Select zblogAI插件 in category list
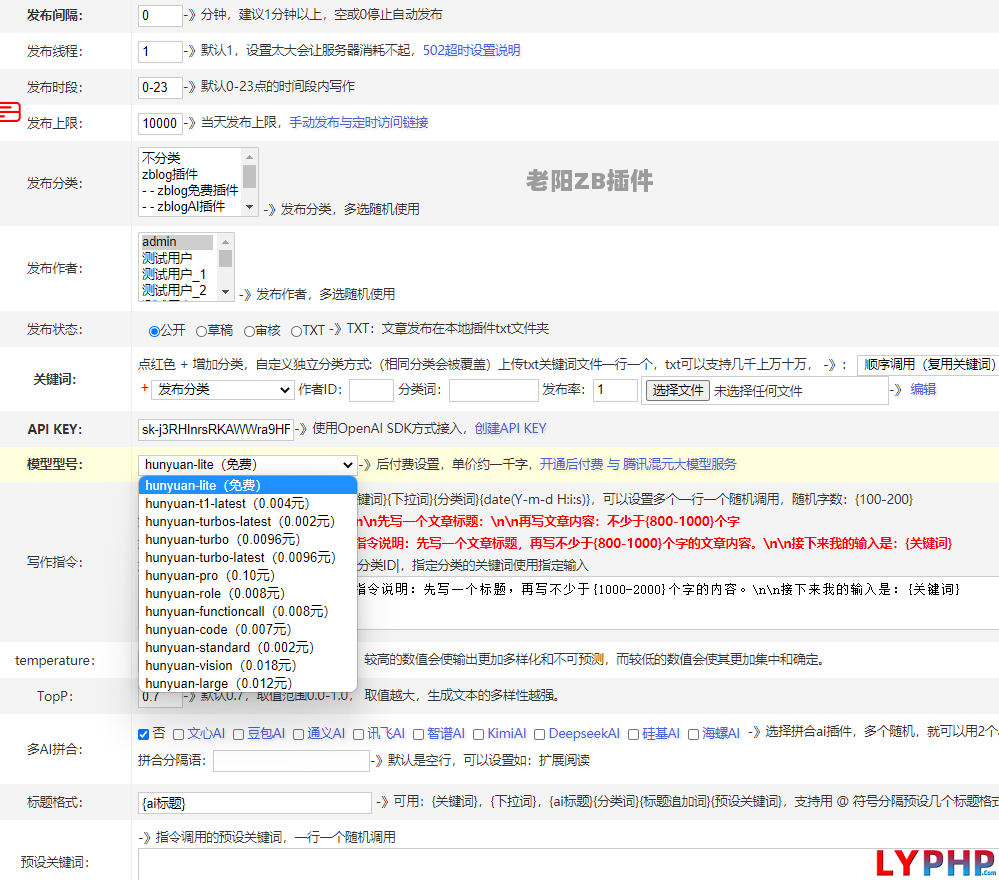Viewport: 999px width, 880px height. pos(190,206)
